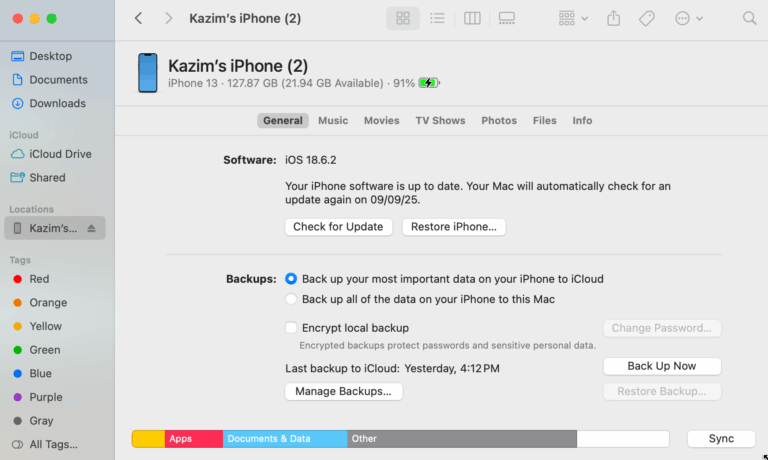768x460 pixels.
Task: Switch to the Photos tab
Action: pos(499,121)
